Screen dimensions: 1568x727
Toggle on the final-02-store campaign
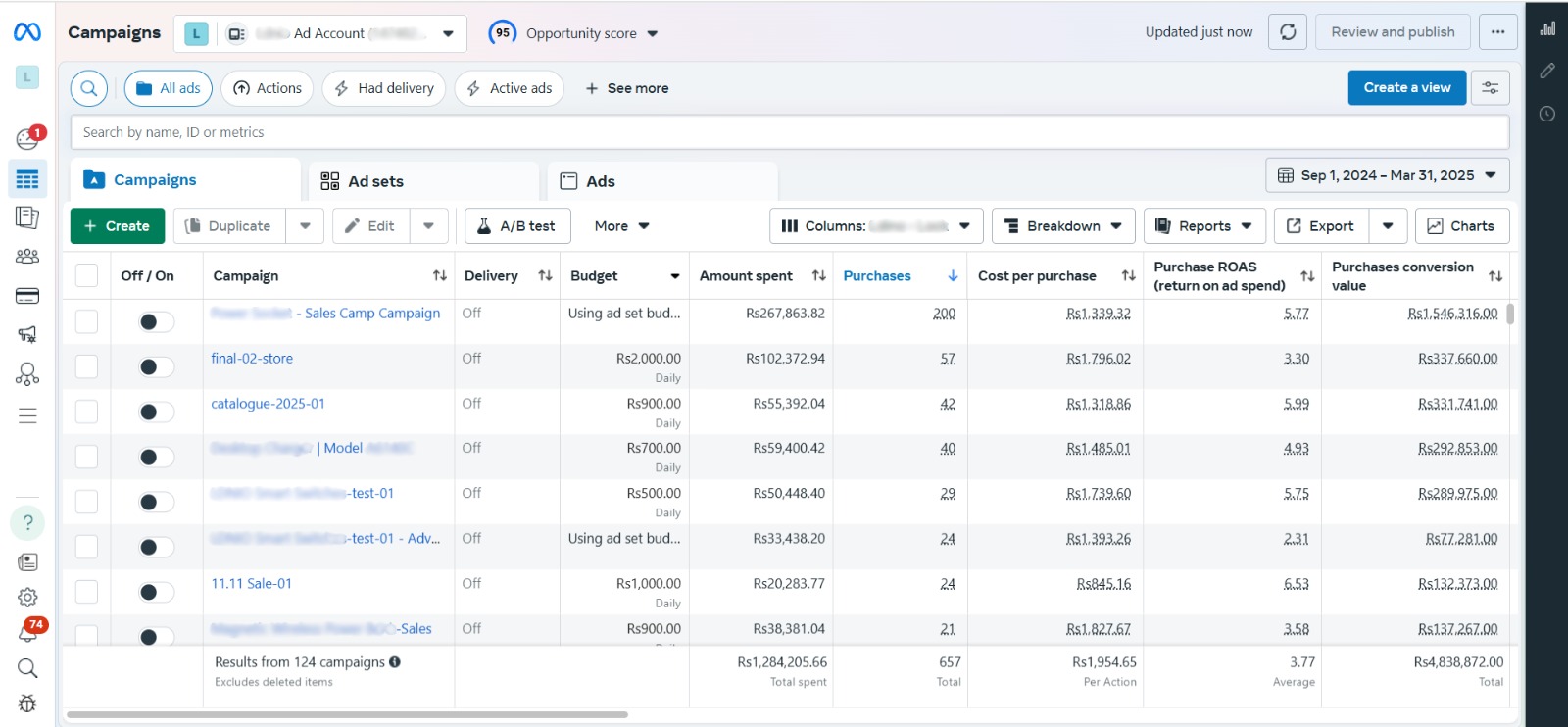click(x=155, y=367)
